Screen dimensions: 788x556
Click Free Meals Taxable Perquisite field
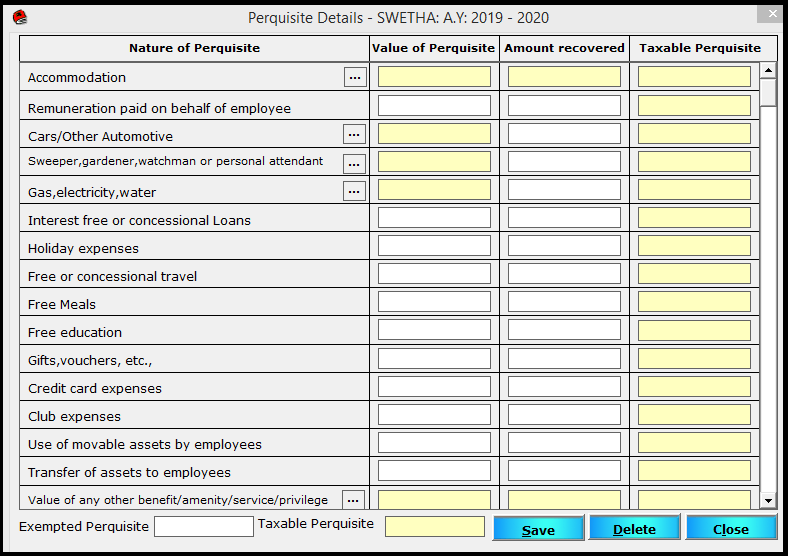click(694, 302)
